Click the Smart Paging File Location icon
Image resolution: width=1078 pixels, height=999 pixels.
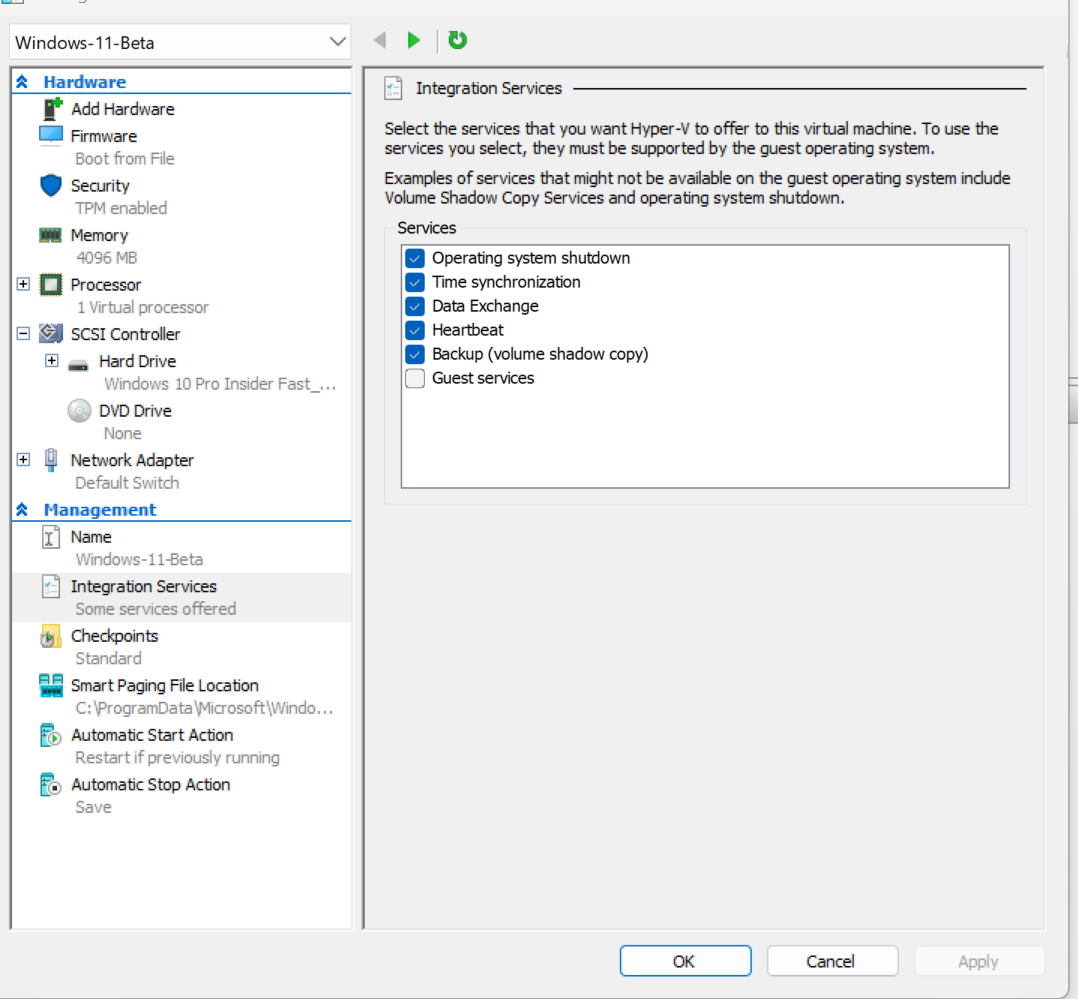pyautogui.click(x=51, y=685)
